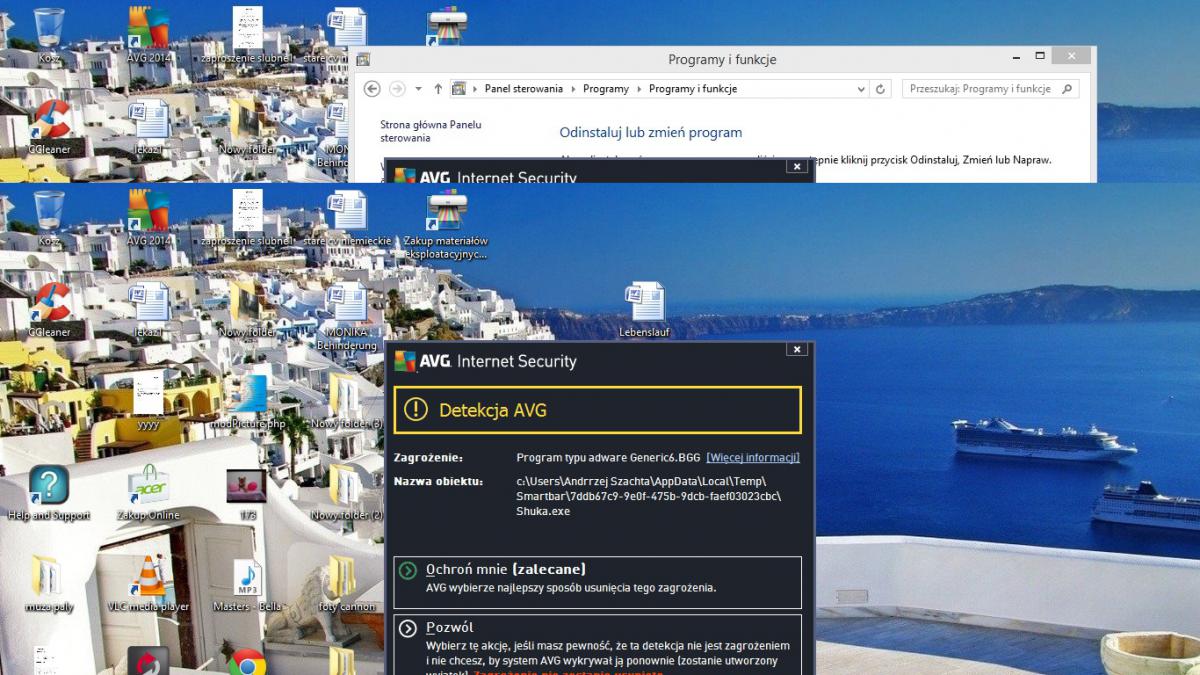Click the Programy i funkcje window title icon
This screenshot has height=675, width=1200.
click(x=363, y=59)
